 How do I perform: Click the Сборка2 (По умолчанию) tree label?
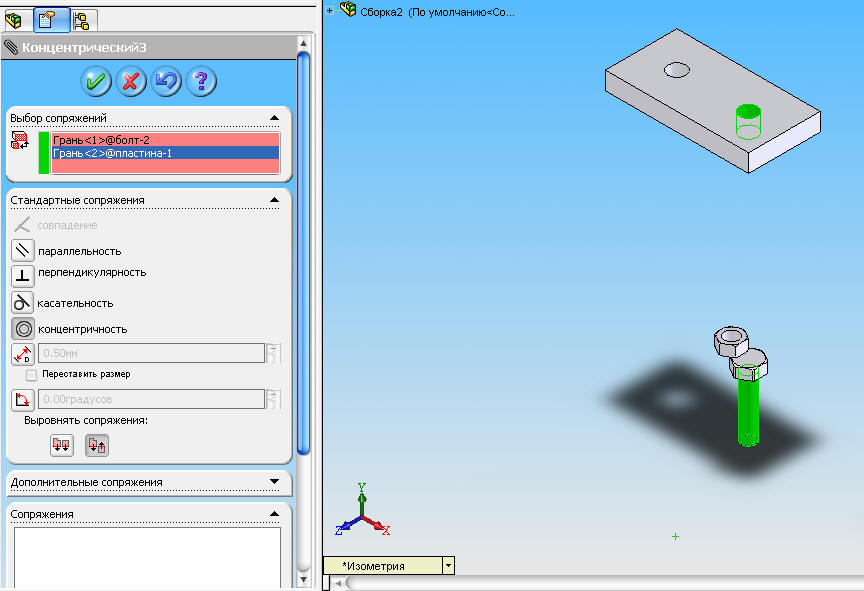437,12
